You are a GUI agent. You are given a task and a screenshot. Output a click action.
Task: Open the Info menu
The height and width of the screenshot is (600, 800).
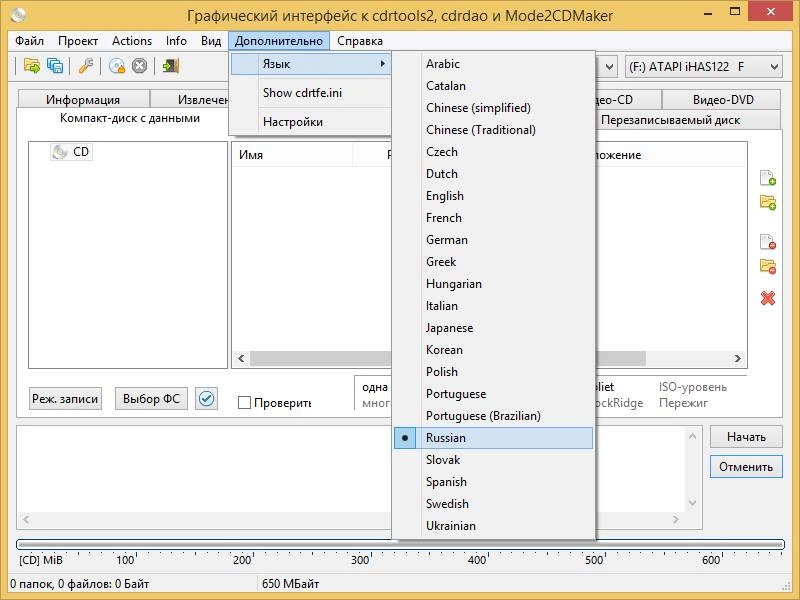coord(176,41)
